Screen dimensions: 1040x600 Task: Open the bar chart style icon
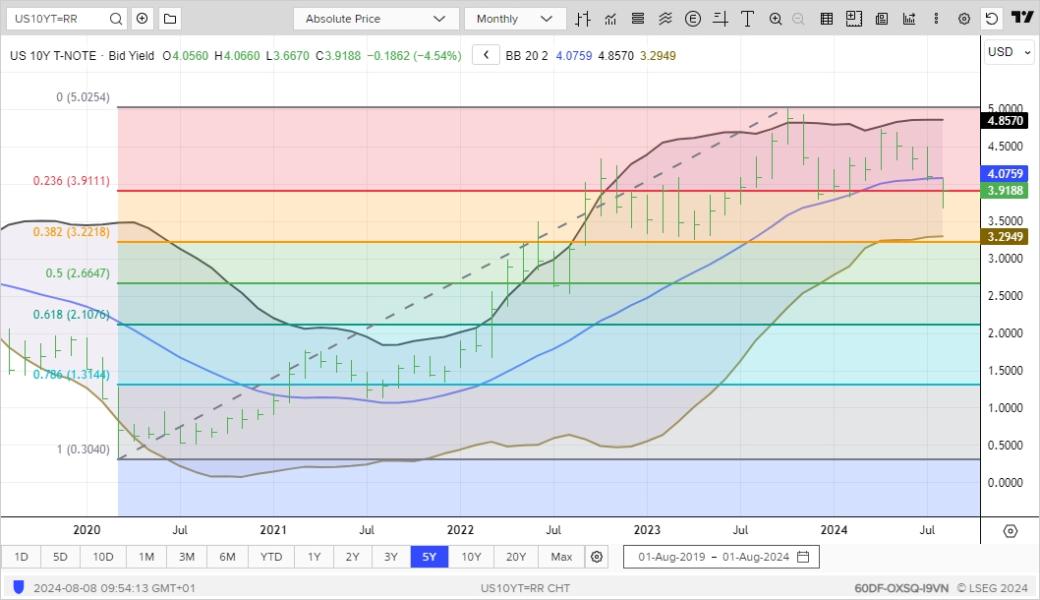pyautogui.click(x=582, y=19)
